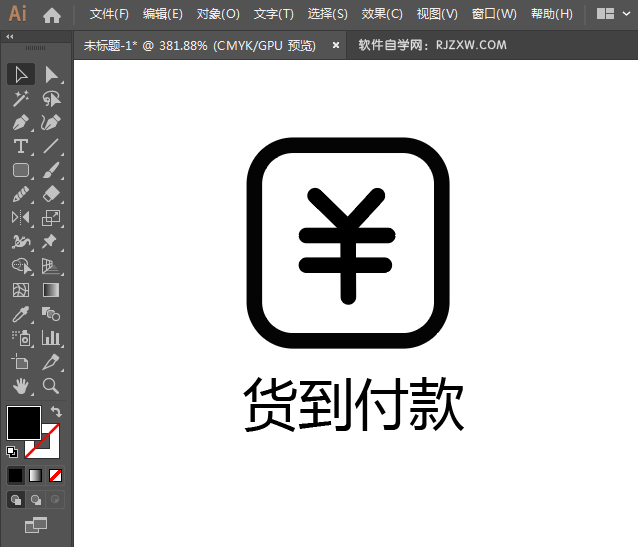Select the Paintbrush tool
Viewport: 638px width, 547px height.
click(x=51, y=170)
